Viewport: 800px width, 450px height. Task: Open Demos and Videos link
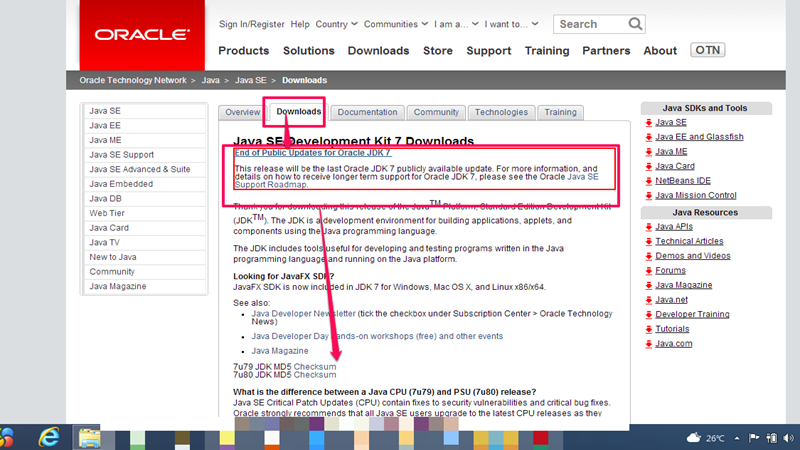click(x=693, y=256)
